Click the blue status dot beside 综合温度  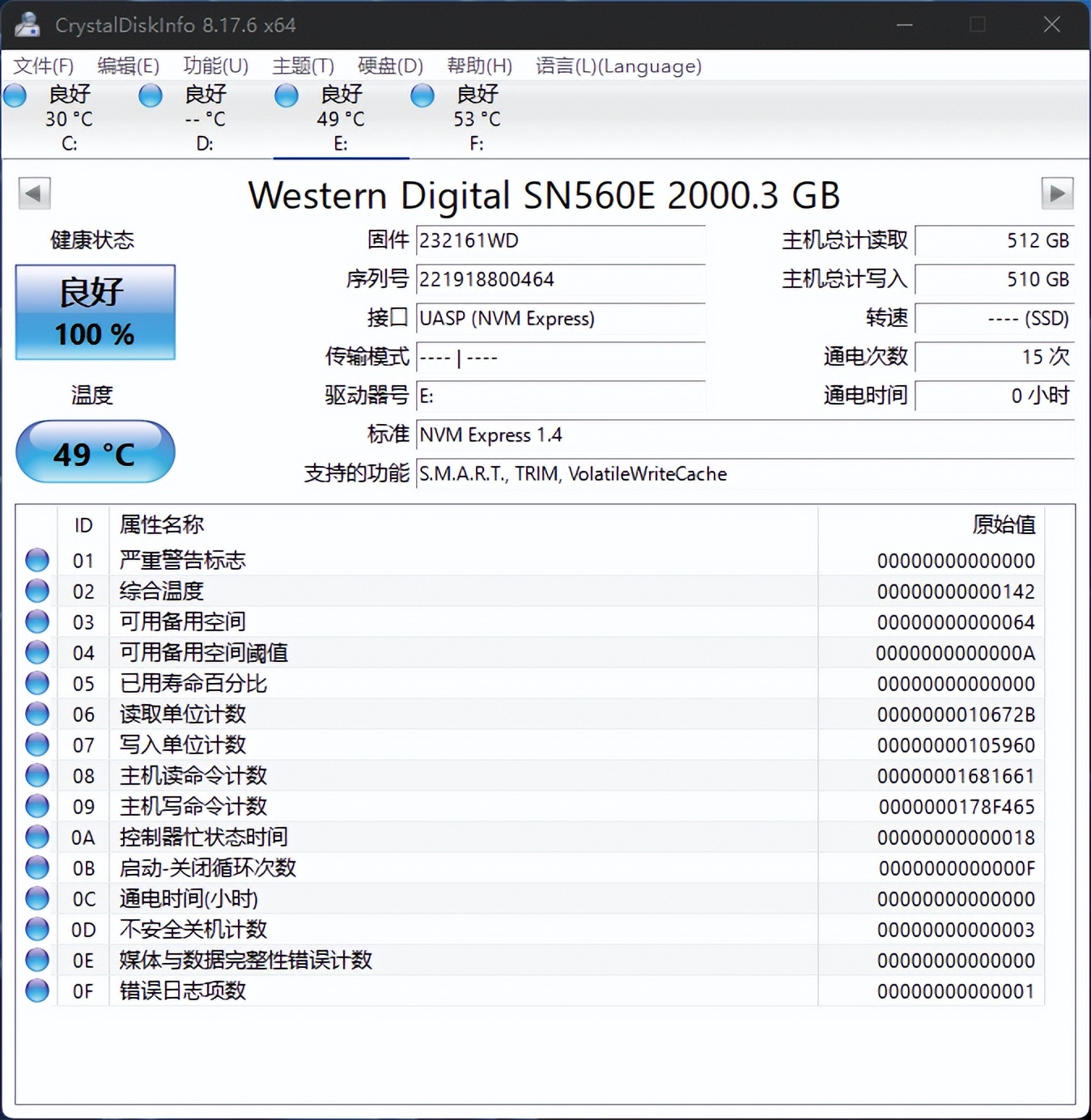[x=36, y=591]
